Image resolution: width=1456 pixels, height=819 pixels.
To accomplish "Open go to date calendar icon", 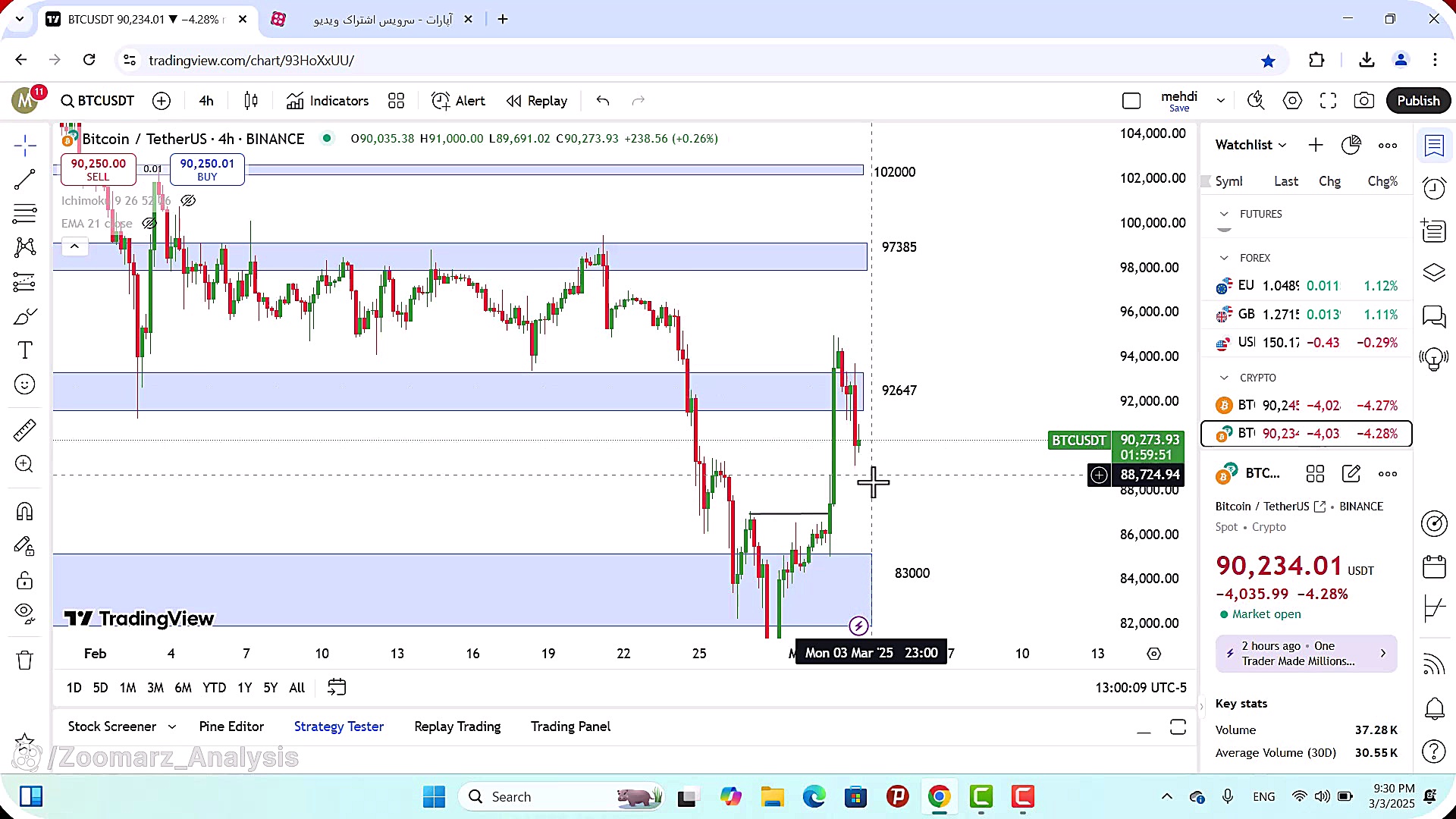I will (x=337, y=688).
